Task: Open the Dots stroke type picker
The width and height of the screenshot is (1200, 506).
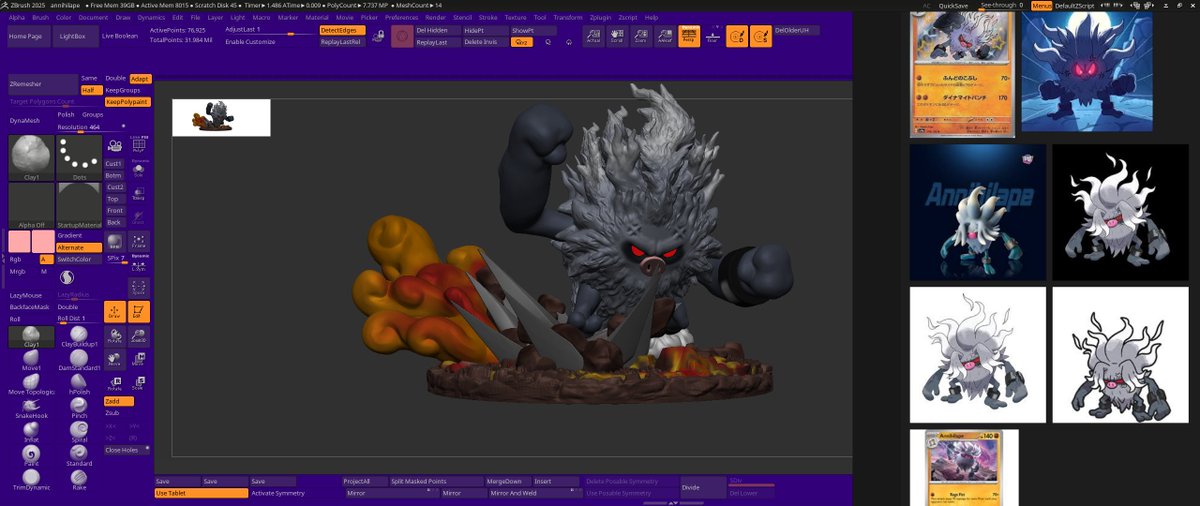Action: 79,157
